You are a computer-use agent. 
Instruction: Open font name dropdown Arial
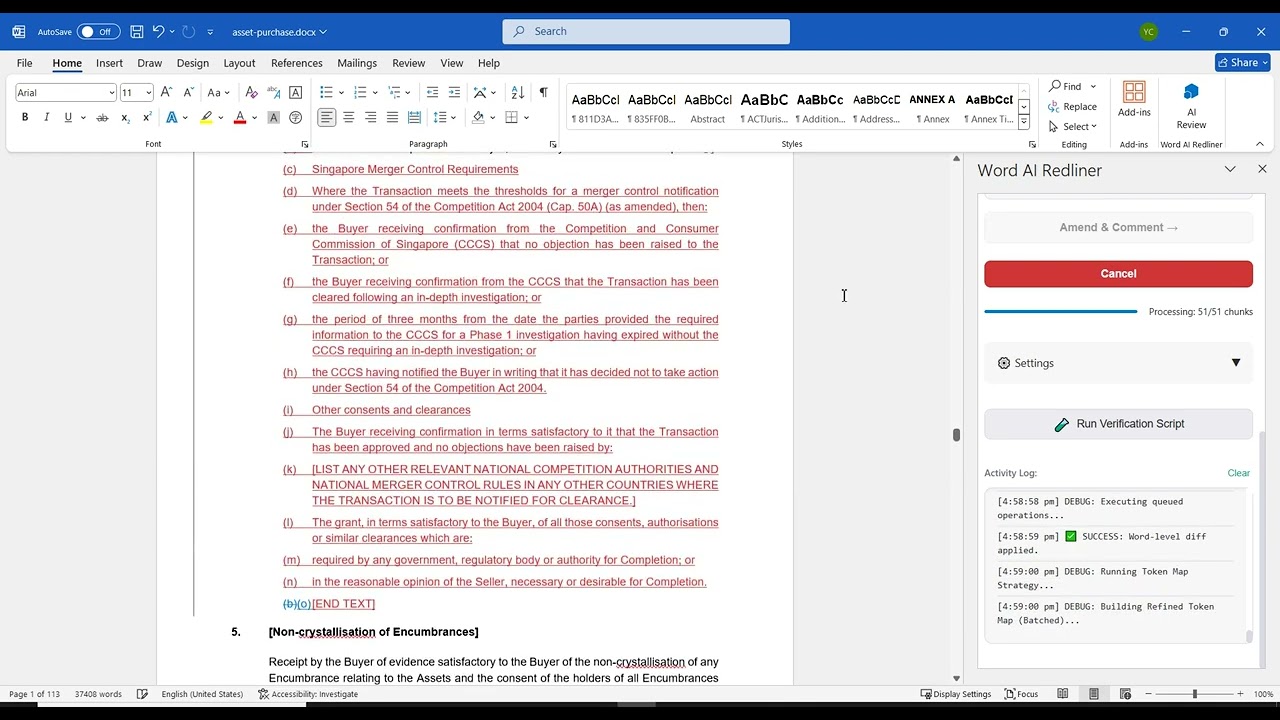coord(111,93)
